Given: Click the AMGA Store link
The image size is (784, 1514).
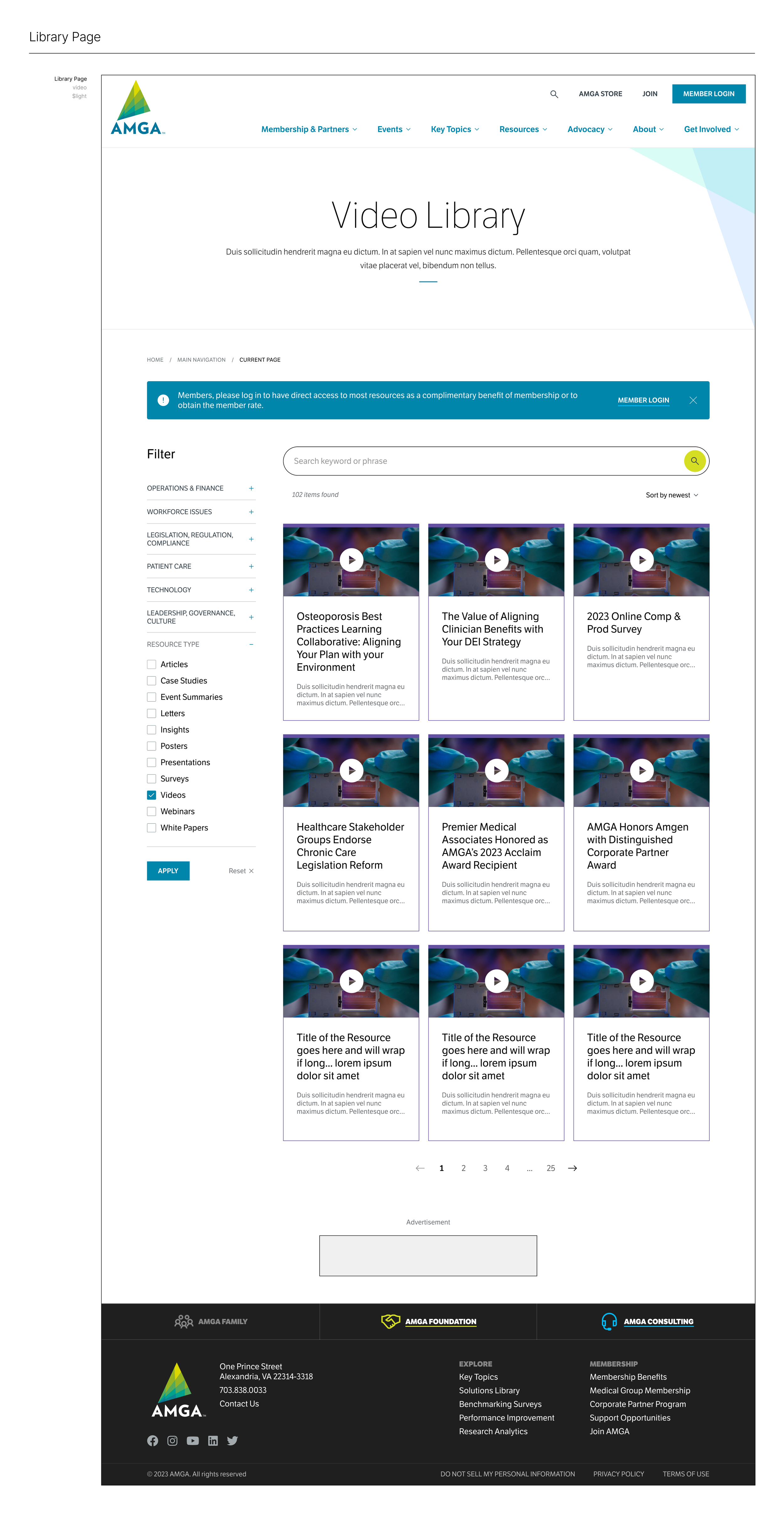Looking at the screenshot, I should (x=600, y=94).
